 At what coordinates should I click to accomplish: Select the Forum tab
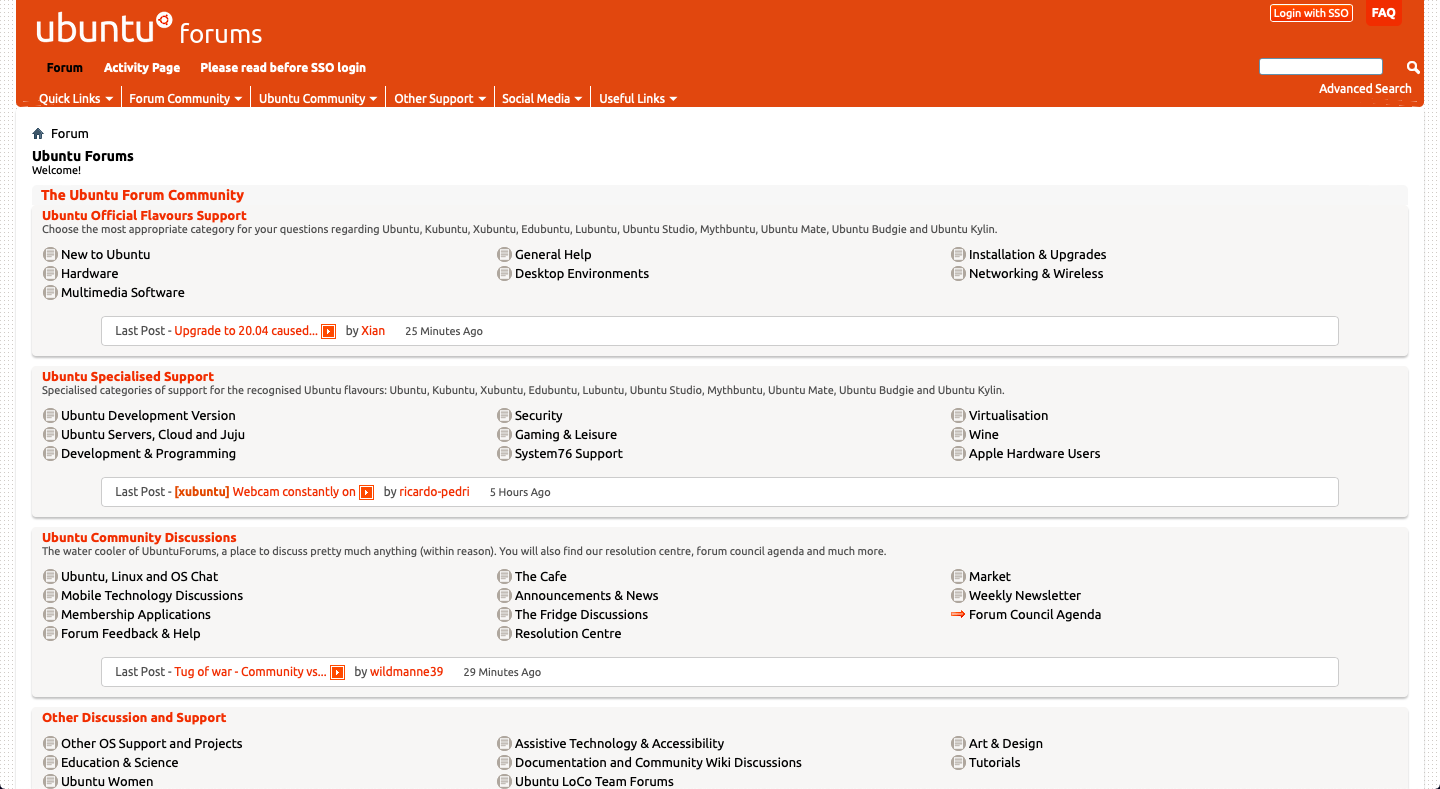click(65, 68)
